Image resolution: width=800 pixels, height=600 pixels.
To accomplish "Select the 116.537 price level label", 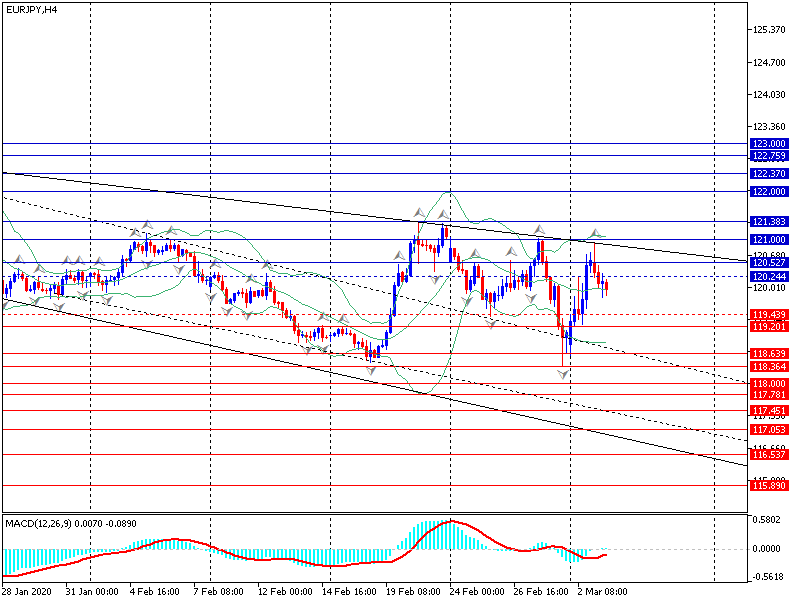I will 768,455.
